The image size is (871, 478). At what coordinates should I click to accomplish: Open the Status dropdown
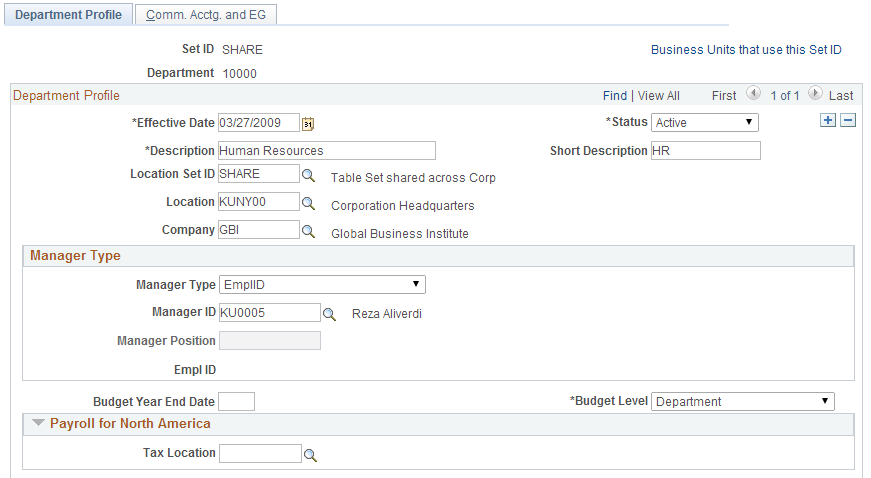(x=705, y=122)
